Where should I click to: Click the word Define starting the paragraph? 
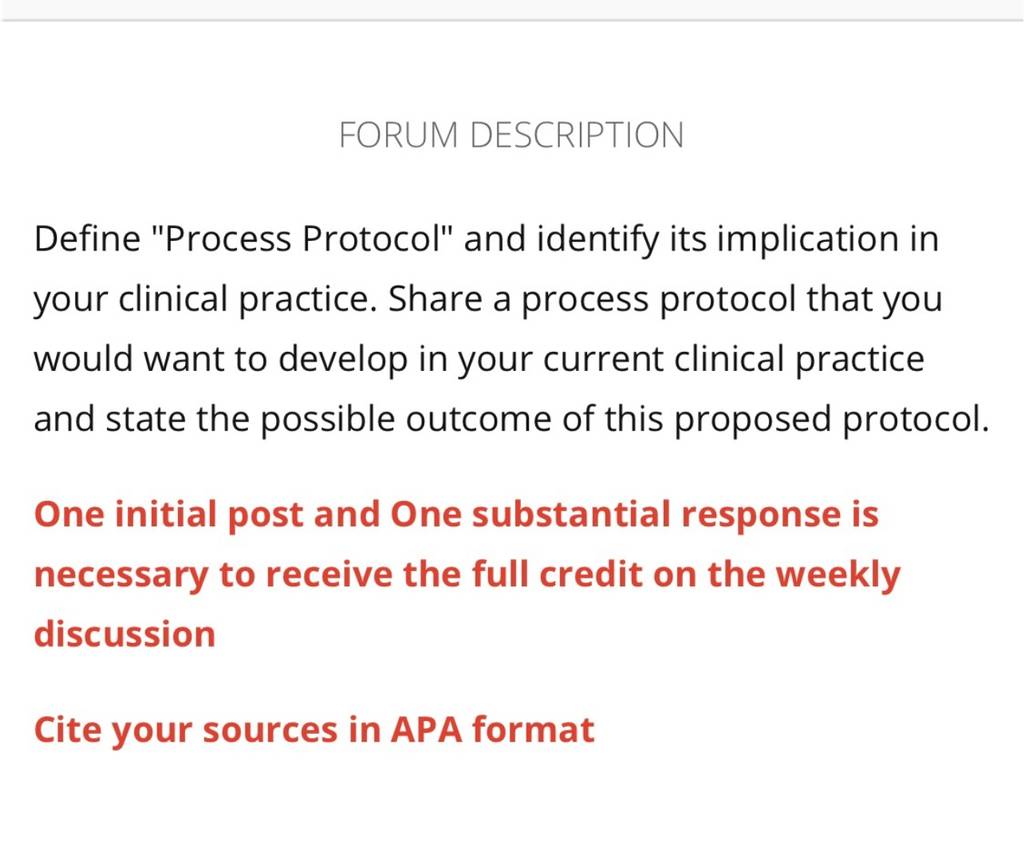pyautogui.click(x=87, y=238)
